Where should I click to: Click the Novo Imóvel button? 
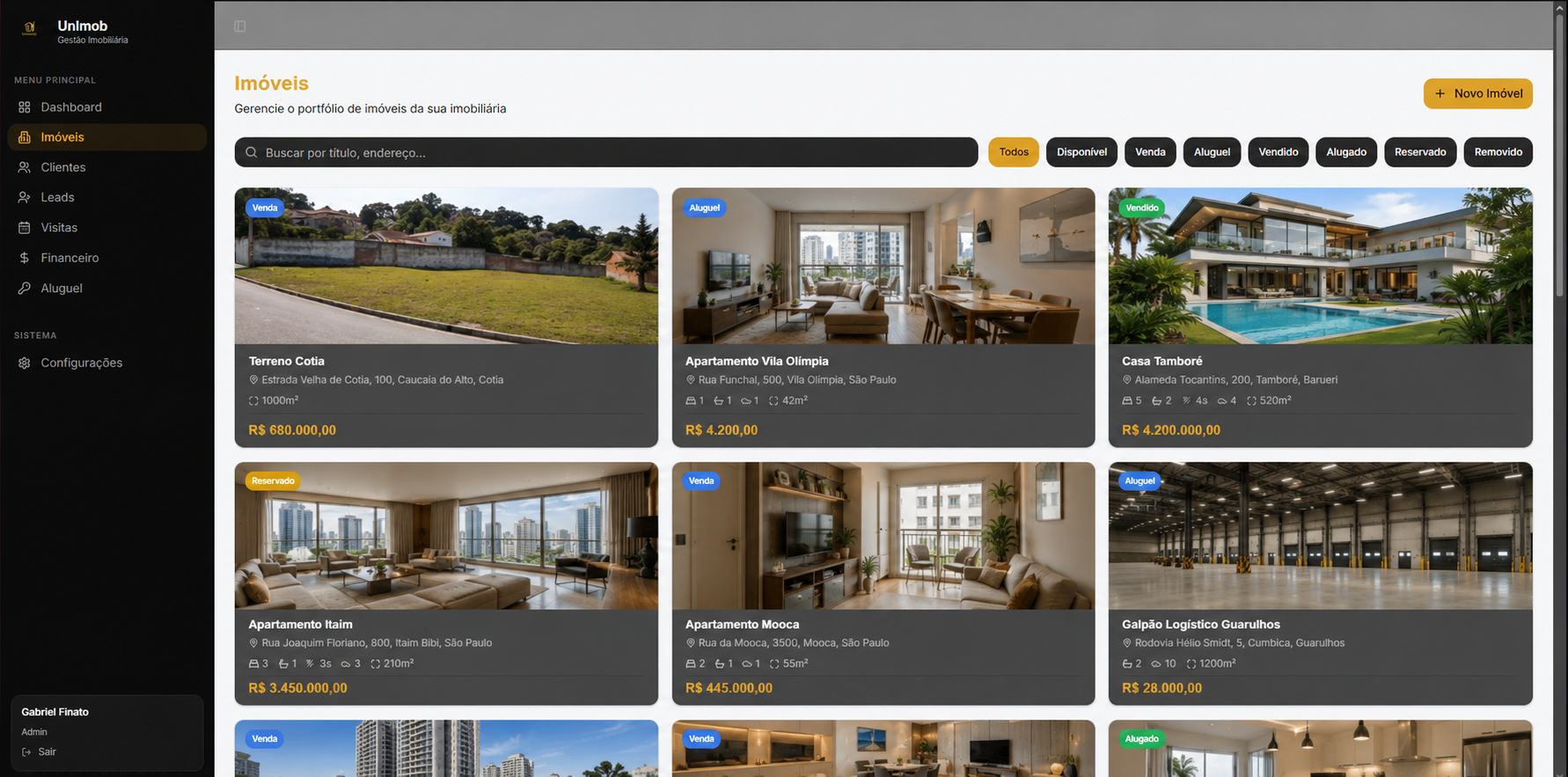(1478, 93)
